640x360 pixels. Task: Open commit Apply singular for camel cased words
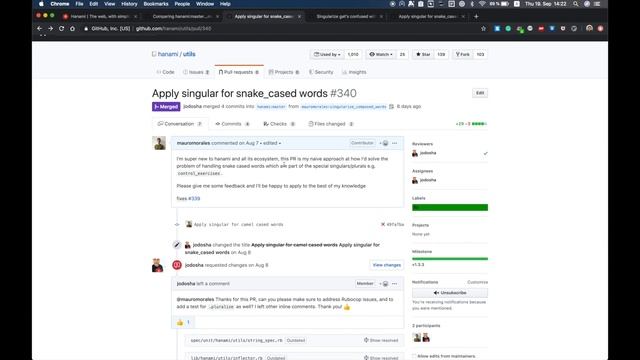pyautogui.click(x=238, y=224)
